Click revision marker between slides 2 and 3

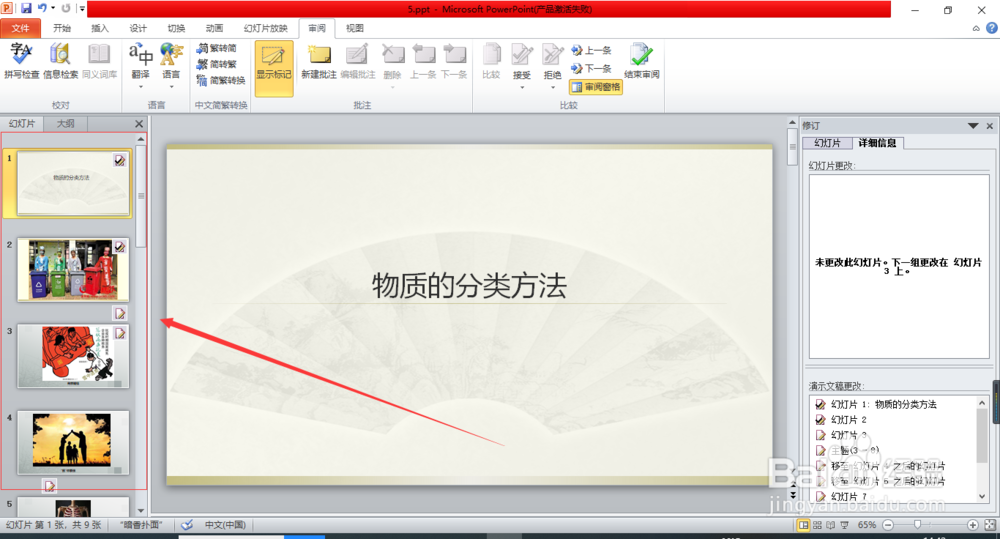point(120,313)
